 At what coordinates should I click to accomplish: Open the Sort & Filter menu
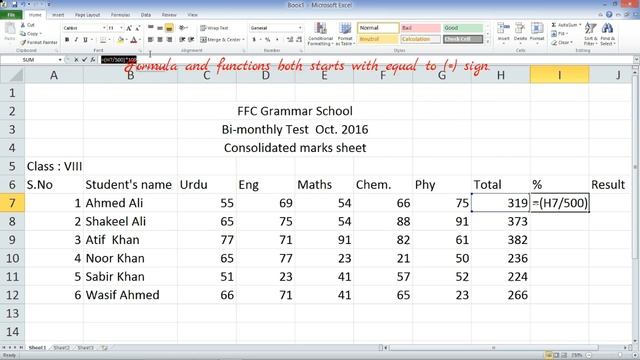click(x=590, y=34)
